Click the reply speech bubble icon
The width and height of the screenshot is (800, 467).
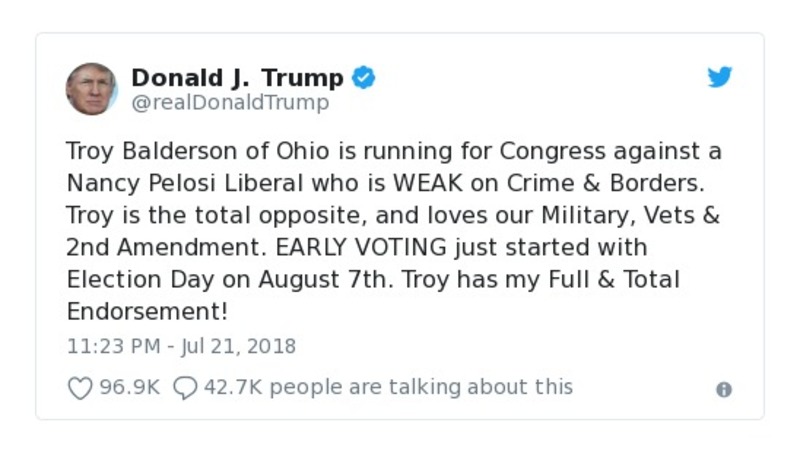[184, 388]
